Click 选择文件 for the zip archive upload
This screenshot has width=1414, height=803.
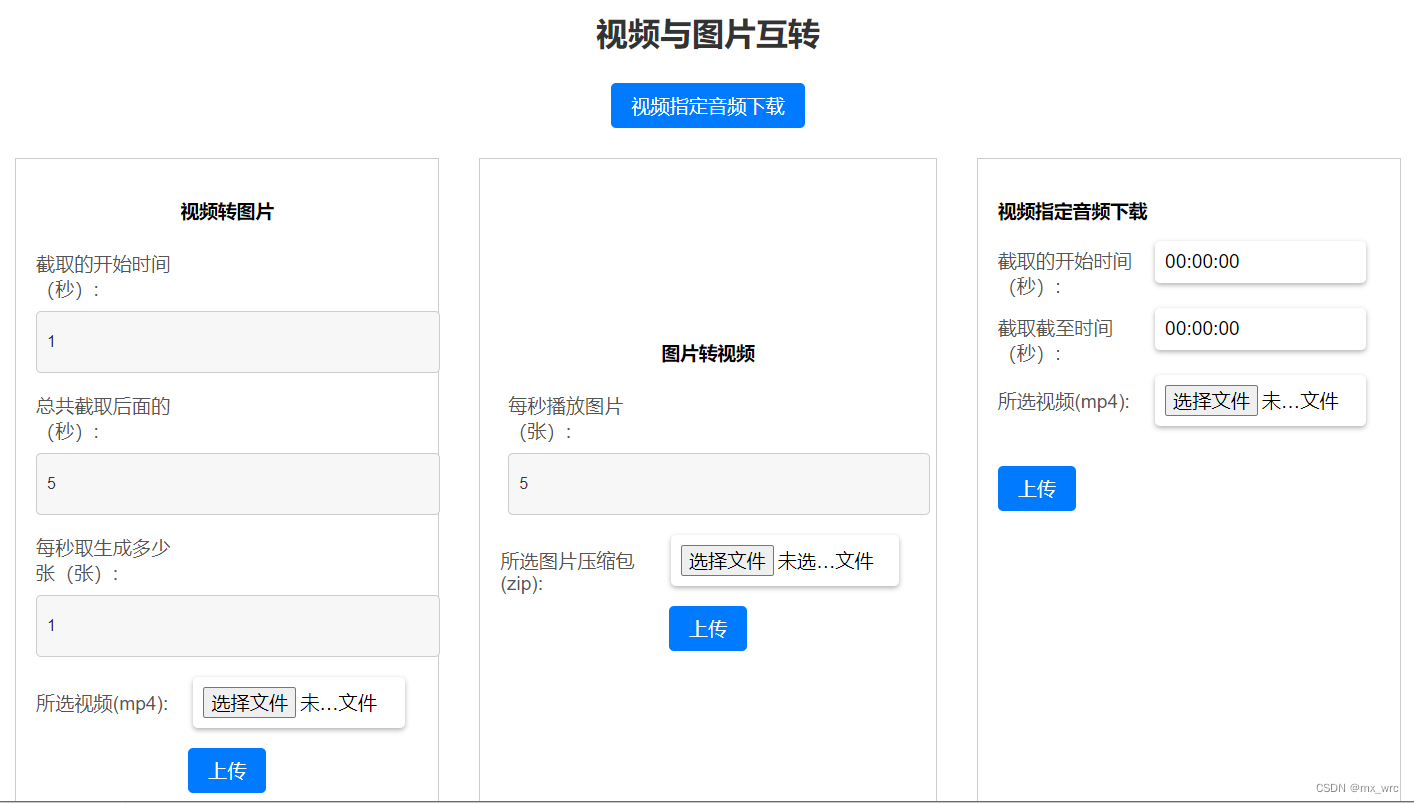click(726, 560)
